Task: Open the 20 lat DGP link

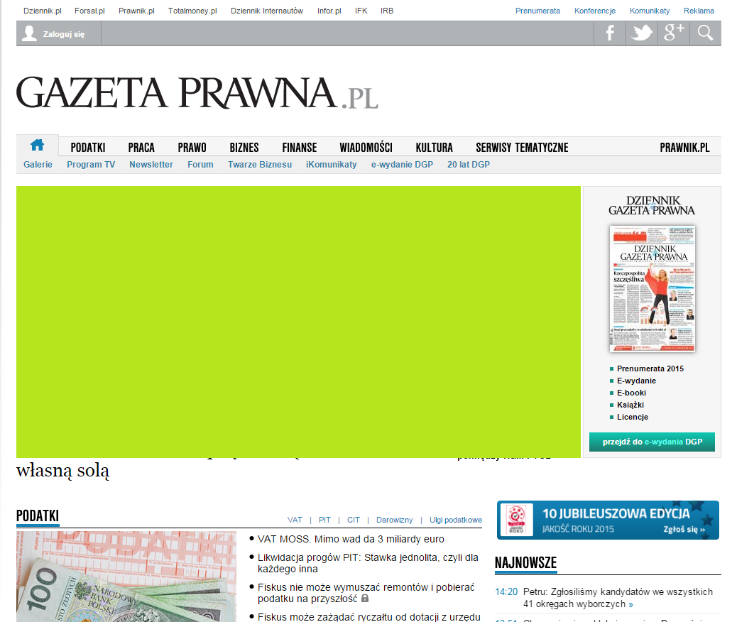Action: click(468, 164)
